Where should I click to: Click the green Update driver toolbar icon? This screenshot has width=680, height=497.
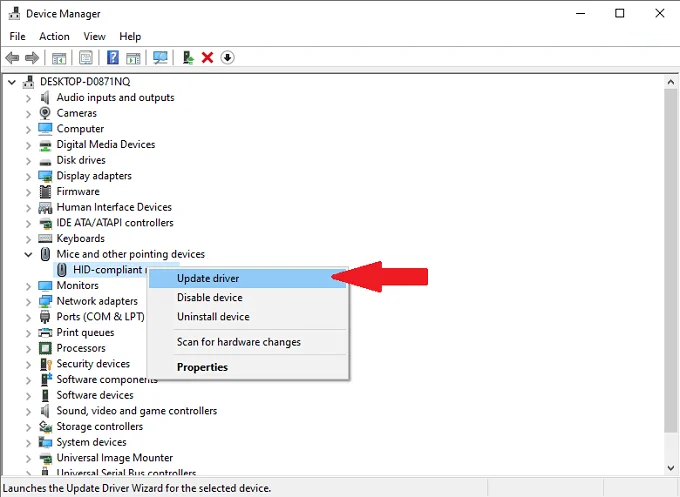tap(188, 57)
